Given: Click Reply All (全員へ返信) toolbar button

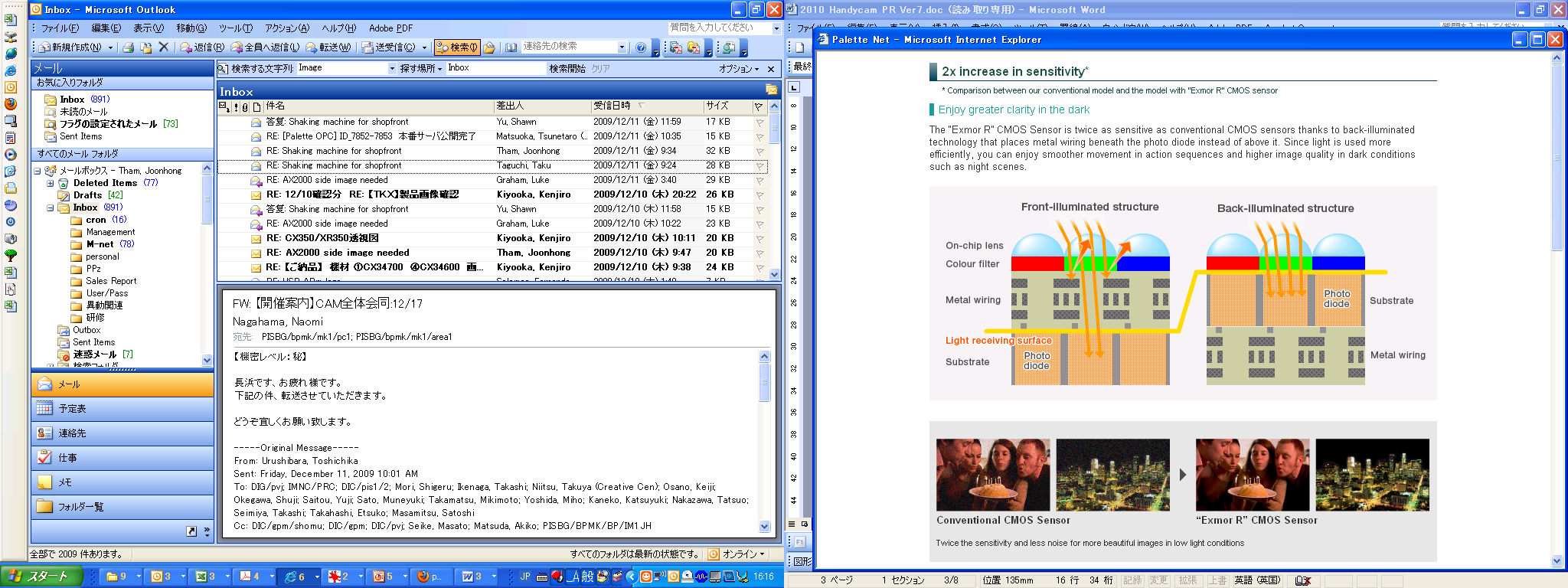Looking at the screenshot, I should (266, 47).
